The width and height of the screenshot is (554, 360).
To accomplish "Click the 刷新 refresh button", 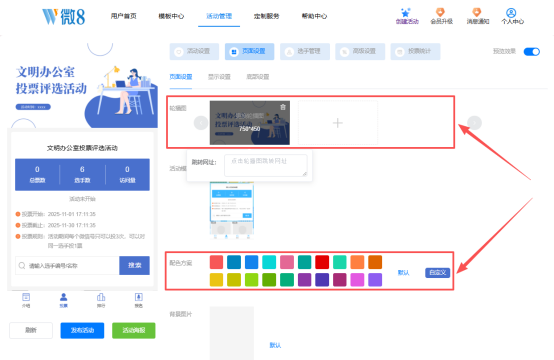I will point(31,330).
